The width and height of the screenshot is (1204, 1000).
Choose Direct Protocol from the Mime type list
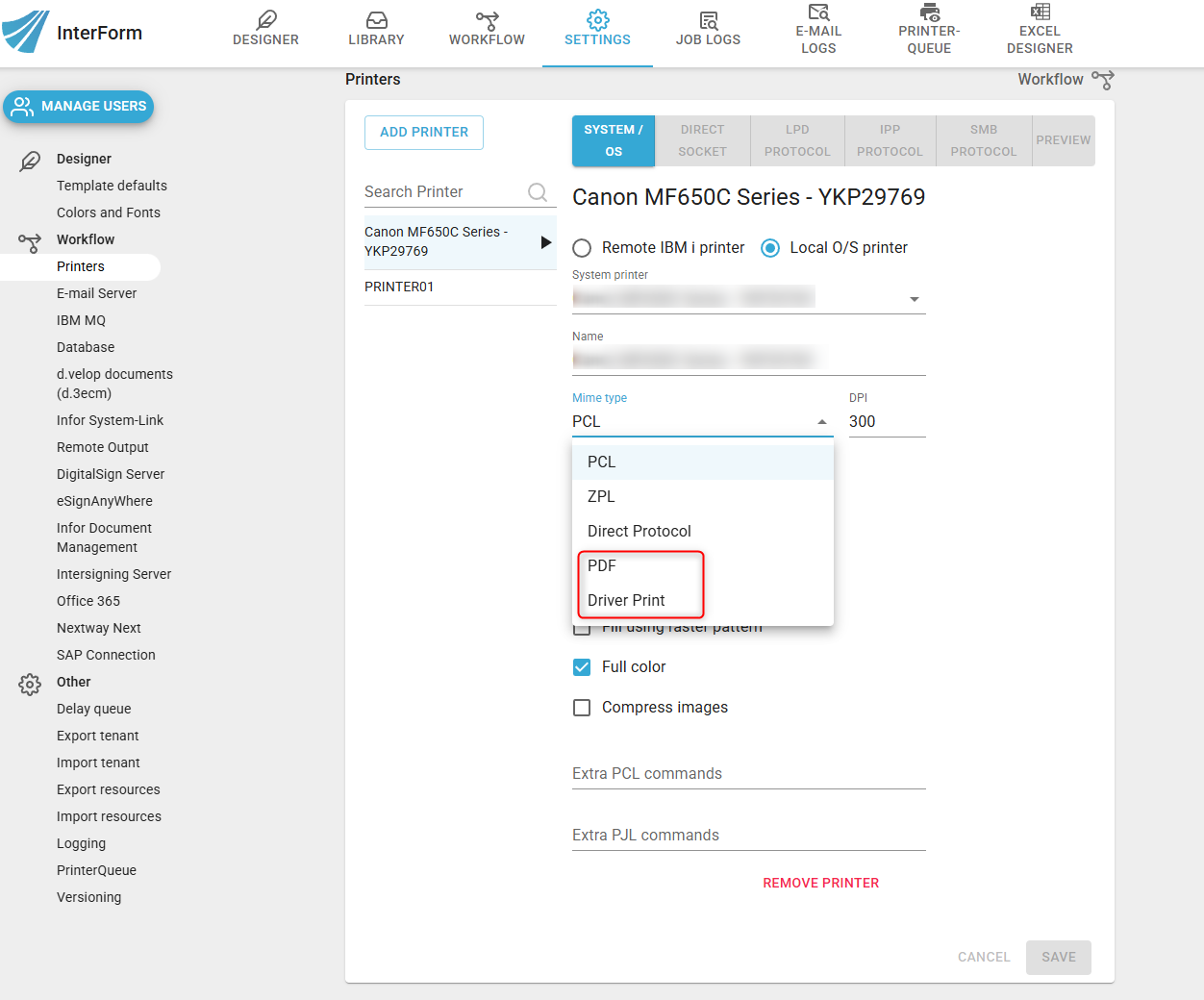[x=703, y=532]
